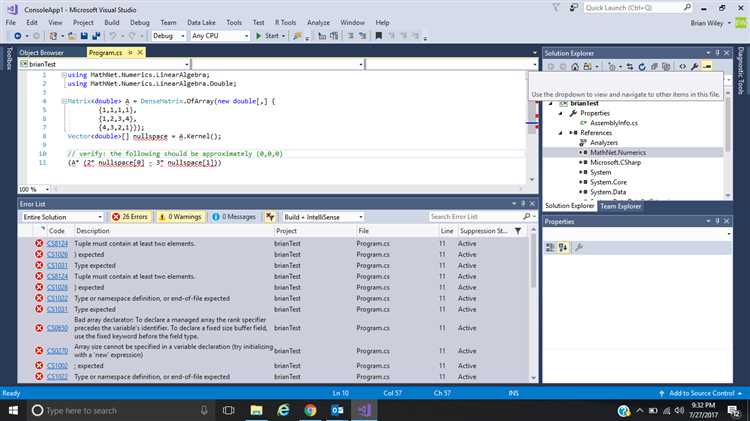Click the Task View taskbar icon
Image resolution: width=750 pixels, height=421 pixels.
tap(229, 410)
